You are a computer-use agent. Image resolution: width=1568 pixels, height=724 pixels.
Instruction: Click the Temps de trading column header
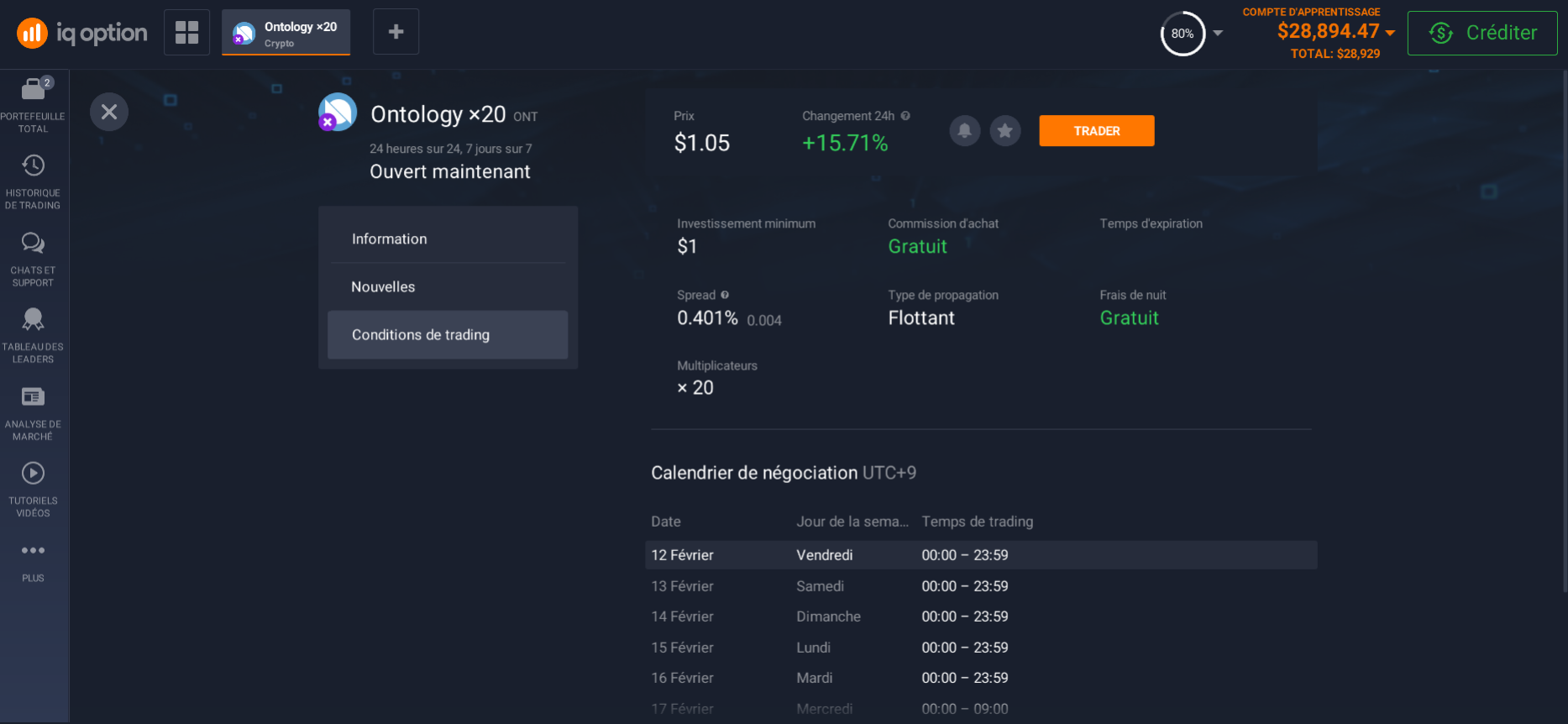point(978,522)
